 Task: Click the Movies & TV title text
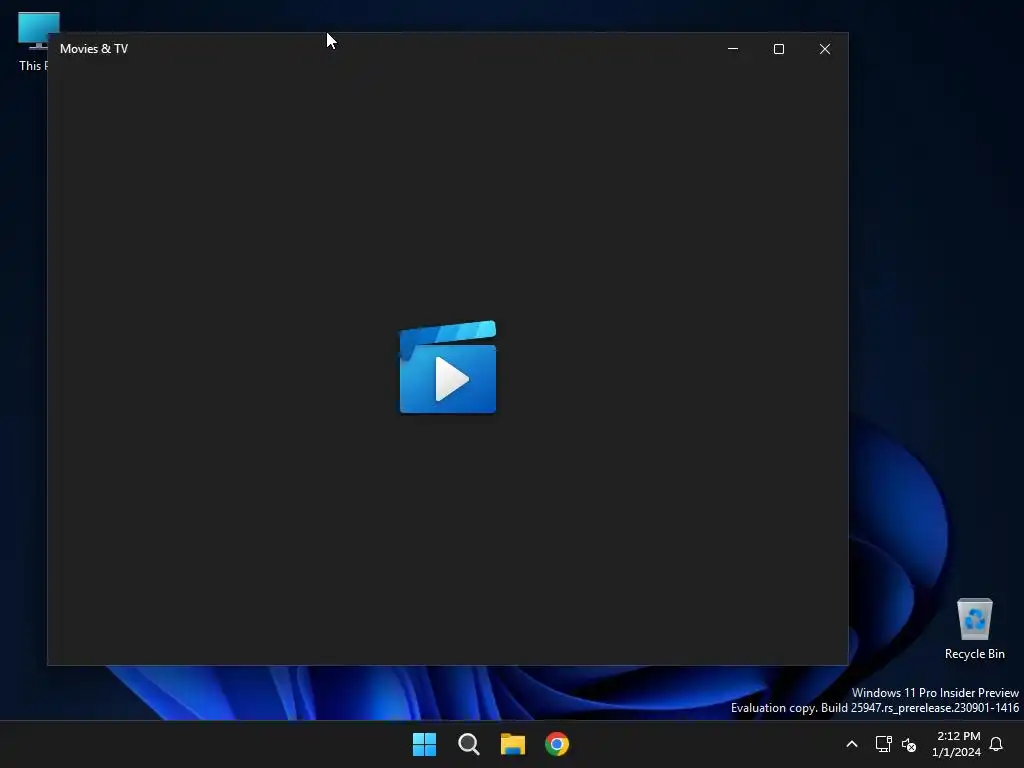94,49
